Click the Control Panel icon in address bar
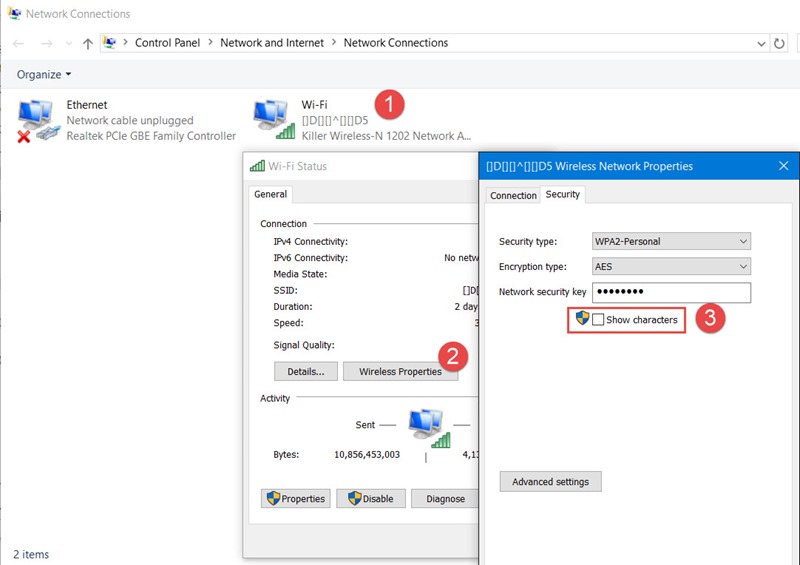The image size is (800, 565). pos(110,43)
